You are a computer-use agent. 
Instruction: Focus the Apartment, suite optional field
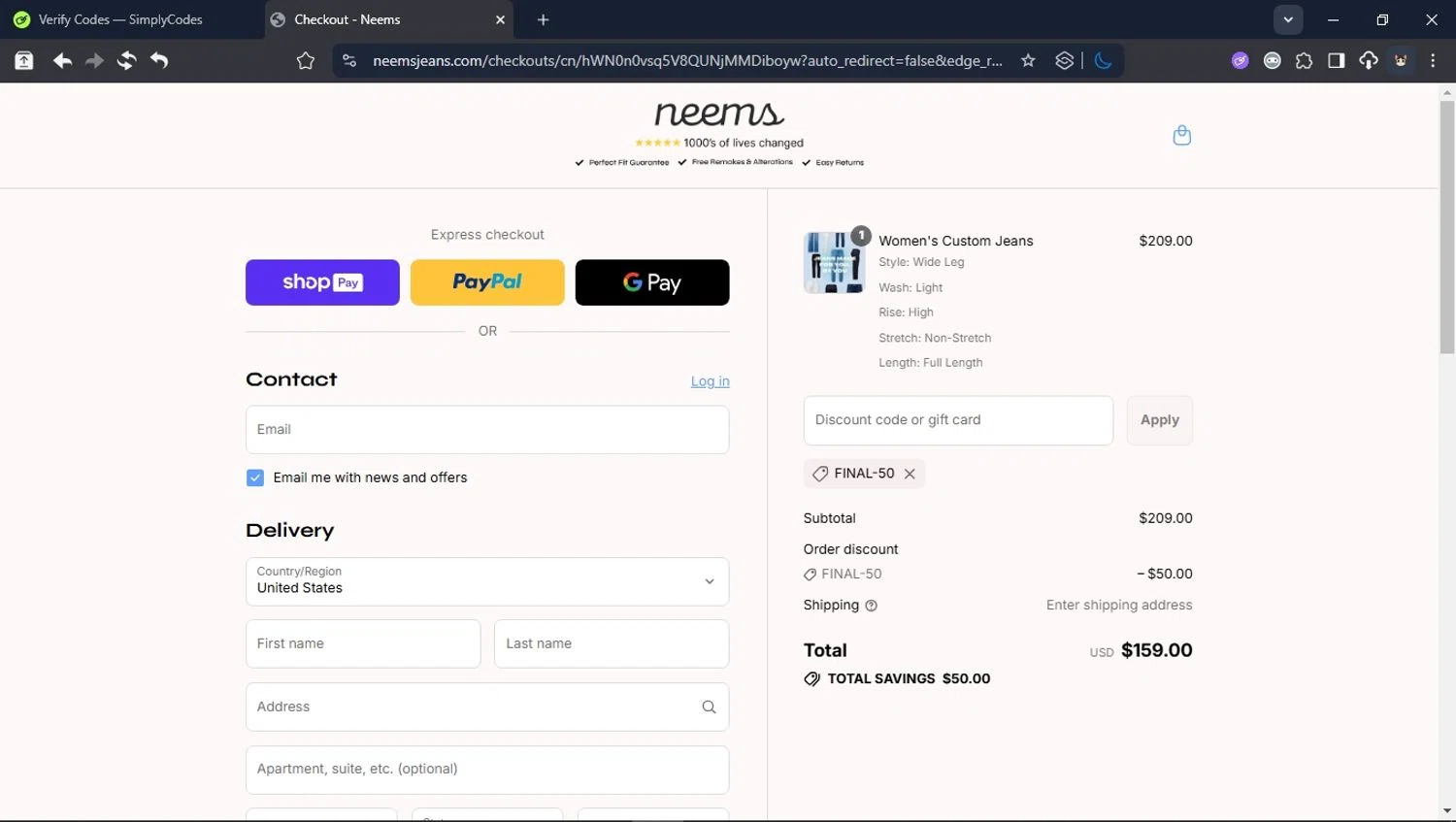487,770
